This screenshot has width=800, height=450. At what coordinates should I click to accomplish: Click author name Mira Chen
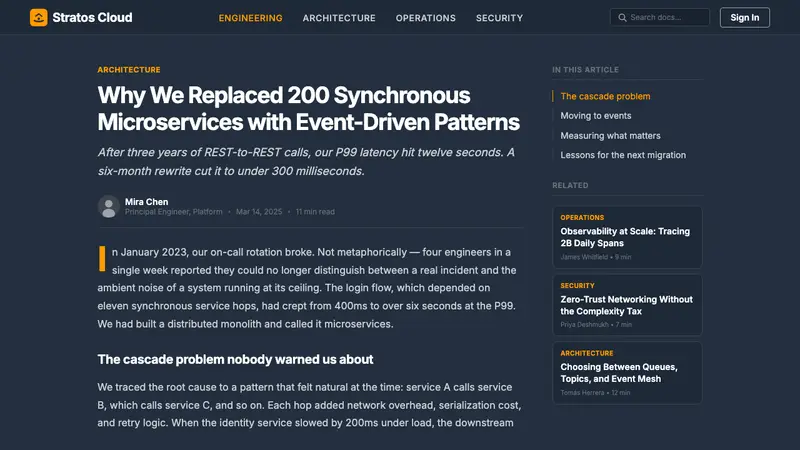click(x=146, y=202)
